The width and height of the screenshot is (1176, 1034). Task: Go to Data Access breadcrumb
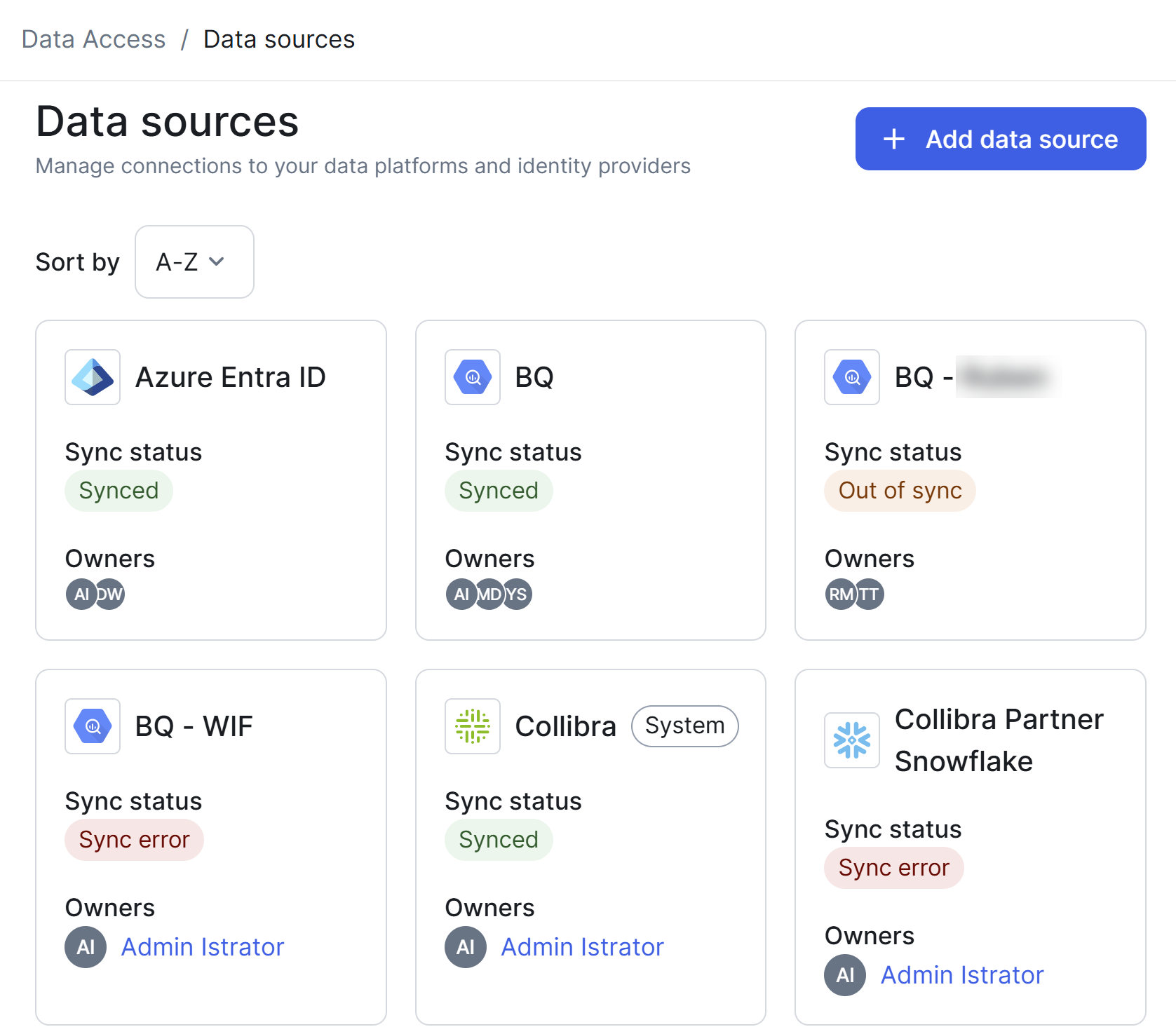pyautogui.click(x=94, y=39)
